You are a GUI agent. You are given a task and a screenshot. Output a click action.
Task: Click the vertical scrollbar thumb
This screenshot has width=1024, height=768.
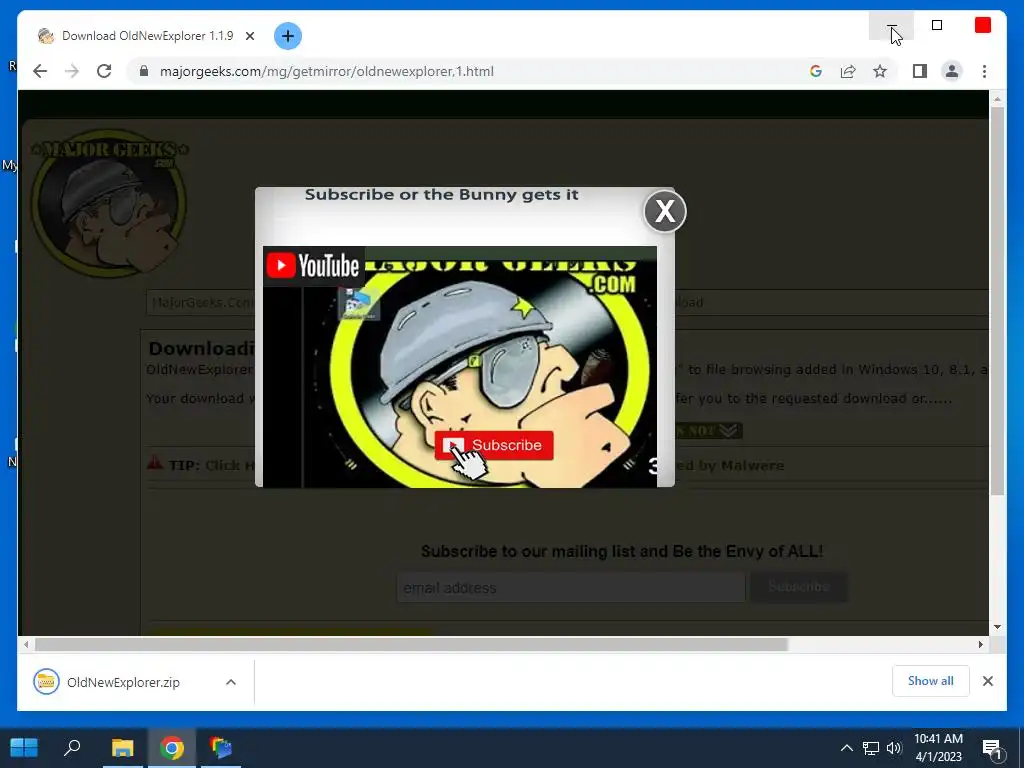tap(997, 301)
